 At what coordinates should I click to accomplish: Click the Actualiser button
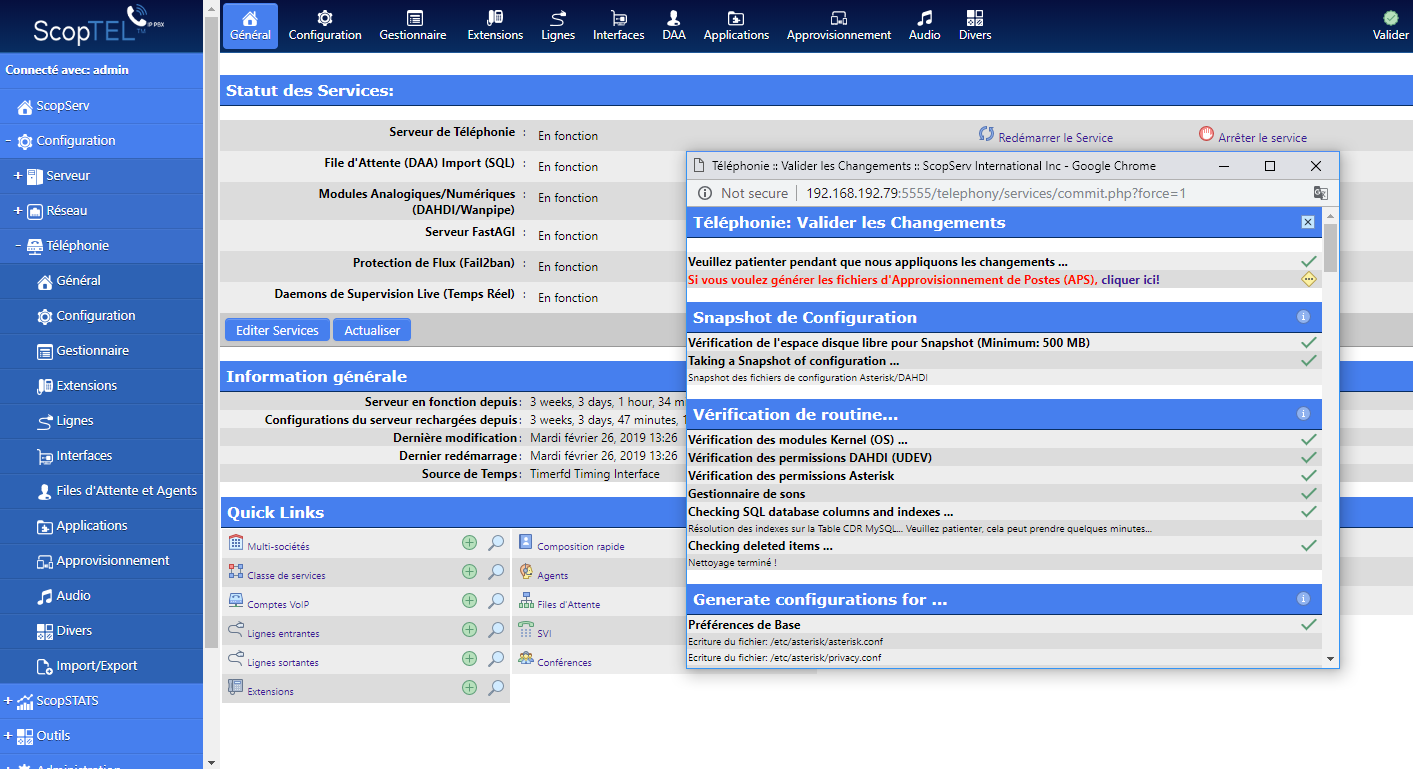(372, 330)
